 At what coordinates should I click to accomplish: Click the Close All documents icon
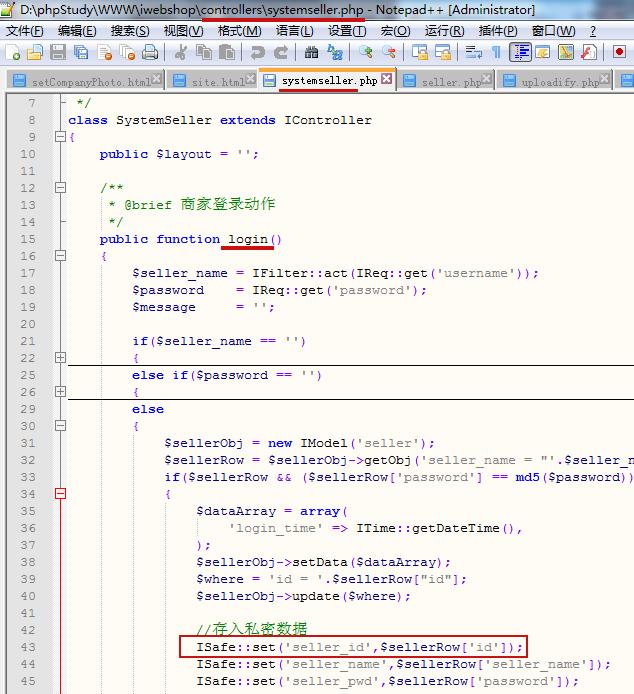[x=128, y=52]
